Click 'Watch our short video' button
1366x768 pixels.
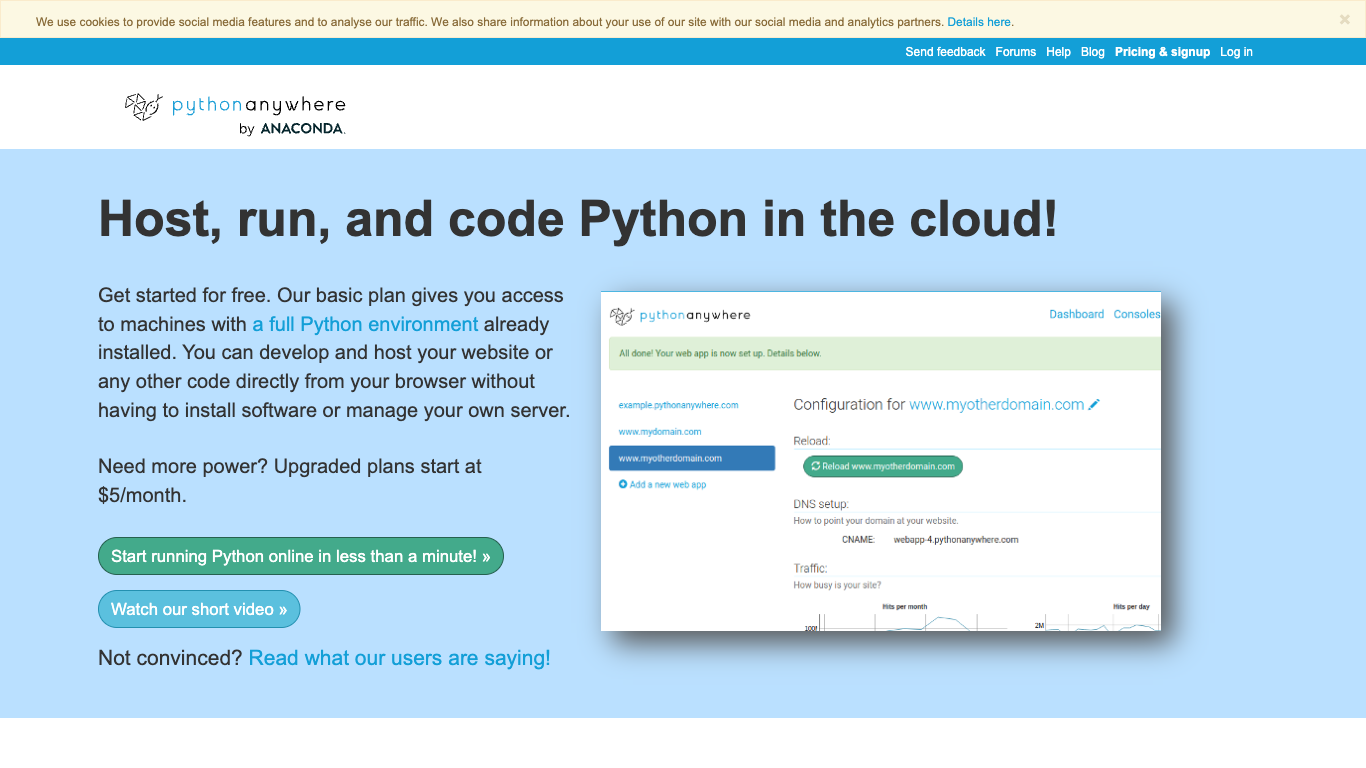tap(199, 609)
